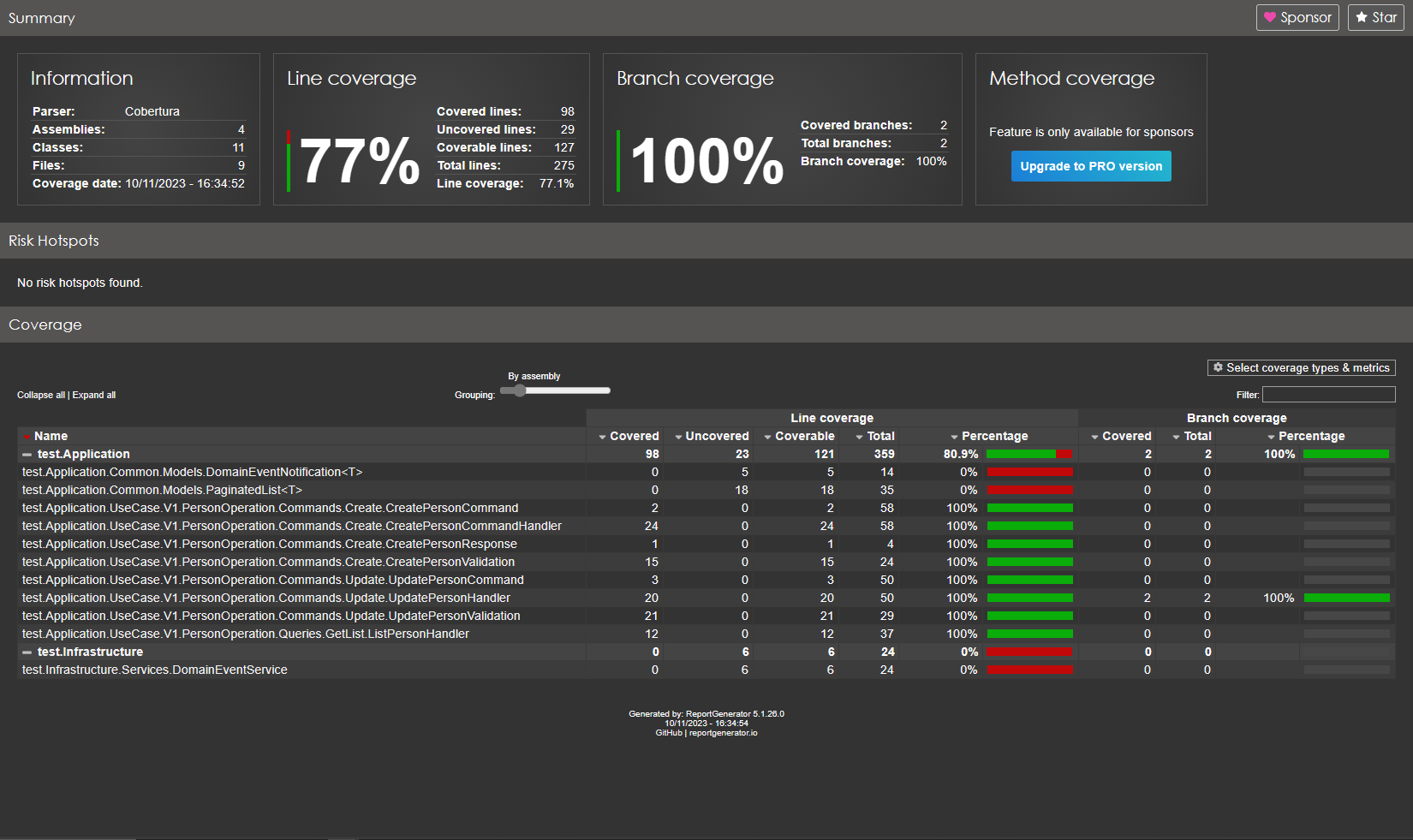Open DomainEventNotification<T> class report
This screenshot has width=1413, height=840.
pyautogui.click(x=193, y=472)
